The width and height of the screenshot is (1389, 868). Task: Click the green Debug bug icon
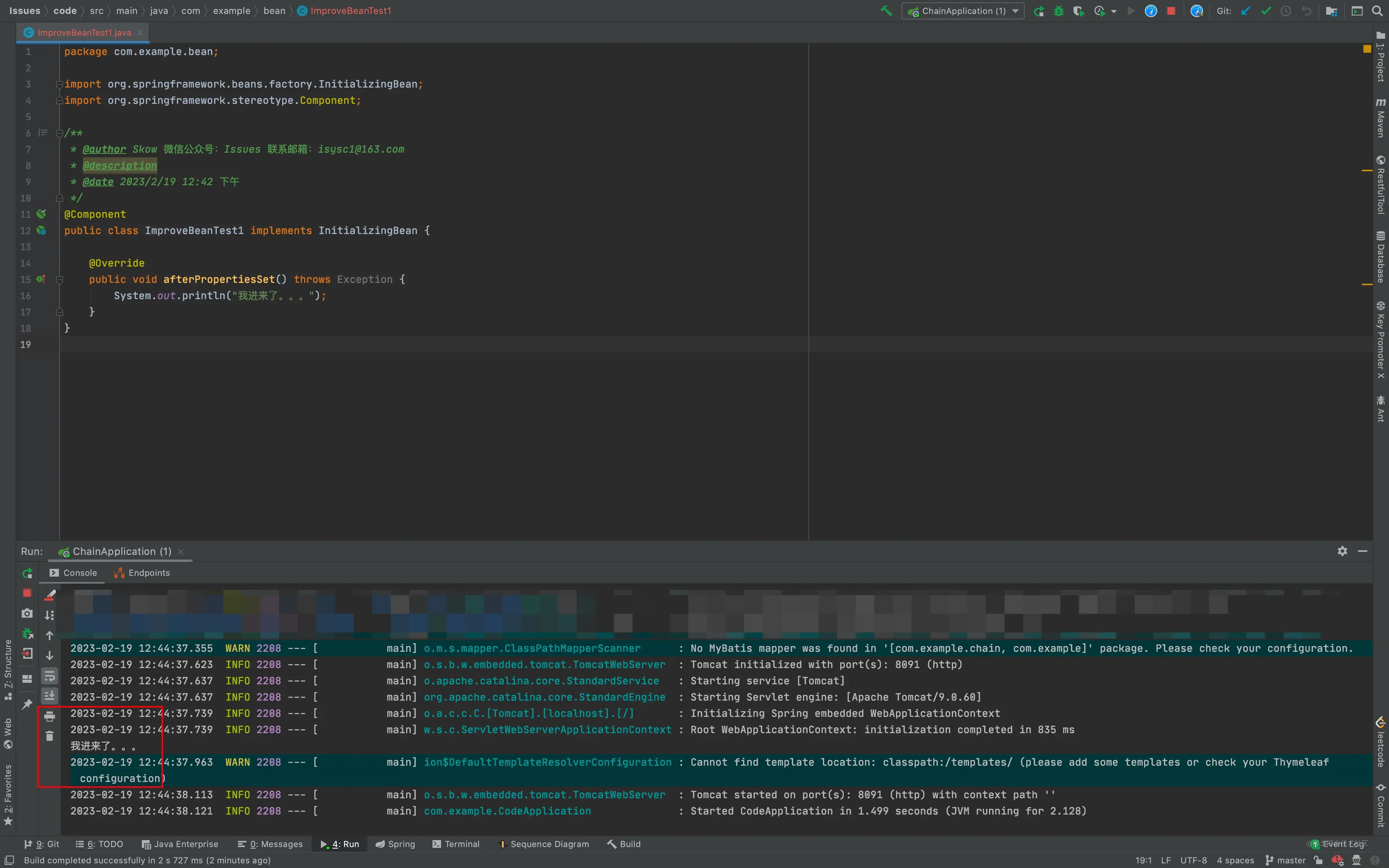[1058, 11]
